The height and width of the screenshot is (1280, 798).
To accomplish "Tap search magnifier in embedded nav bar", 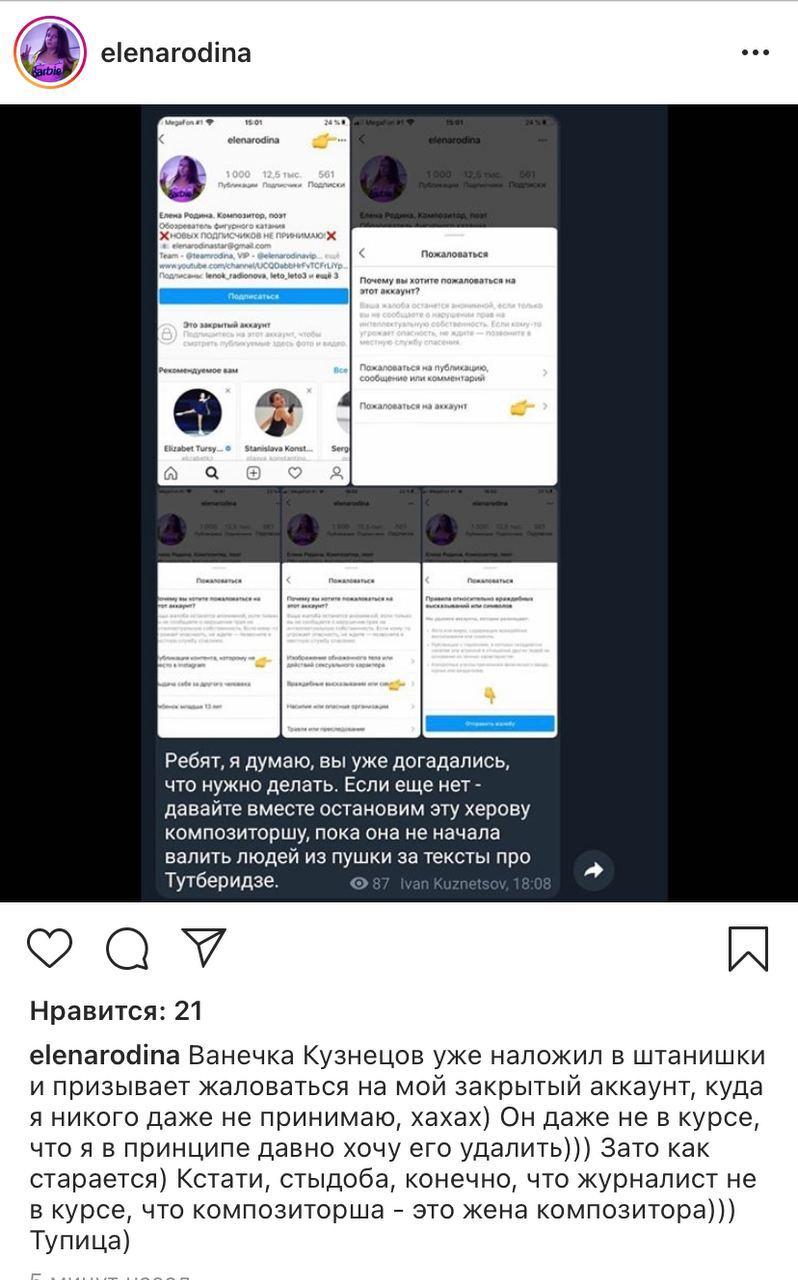I will pyautogui.click(x=212, y=473).
